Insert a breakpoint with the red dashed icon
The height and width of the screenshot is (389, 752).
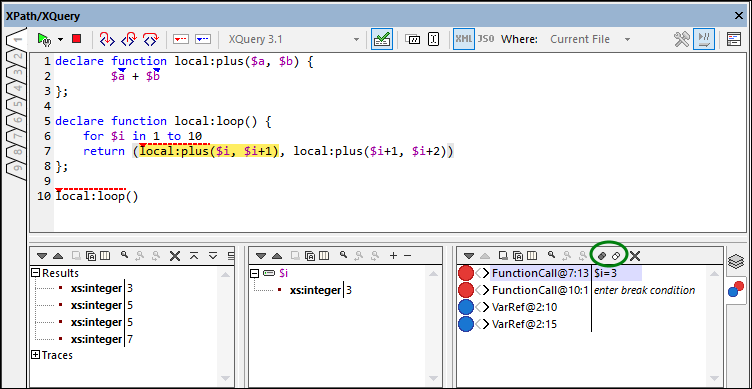point(181,39)
